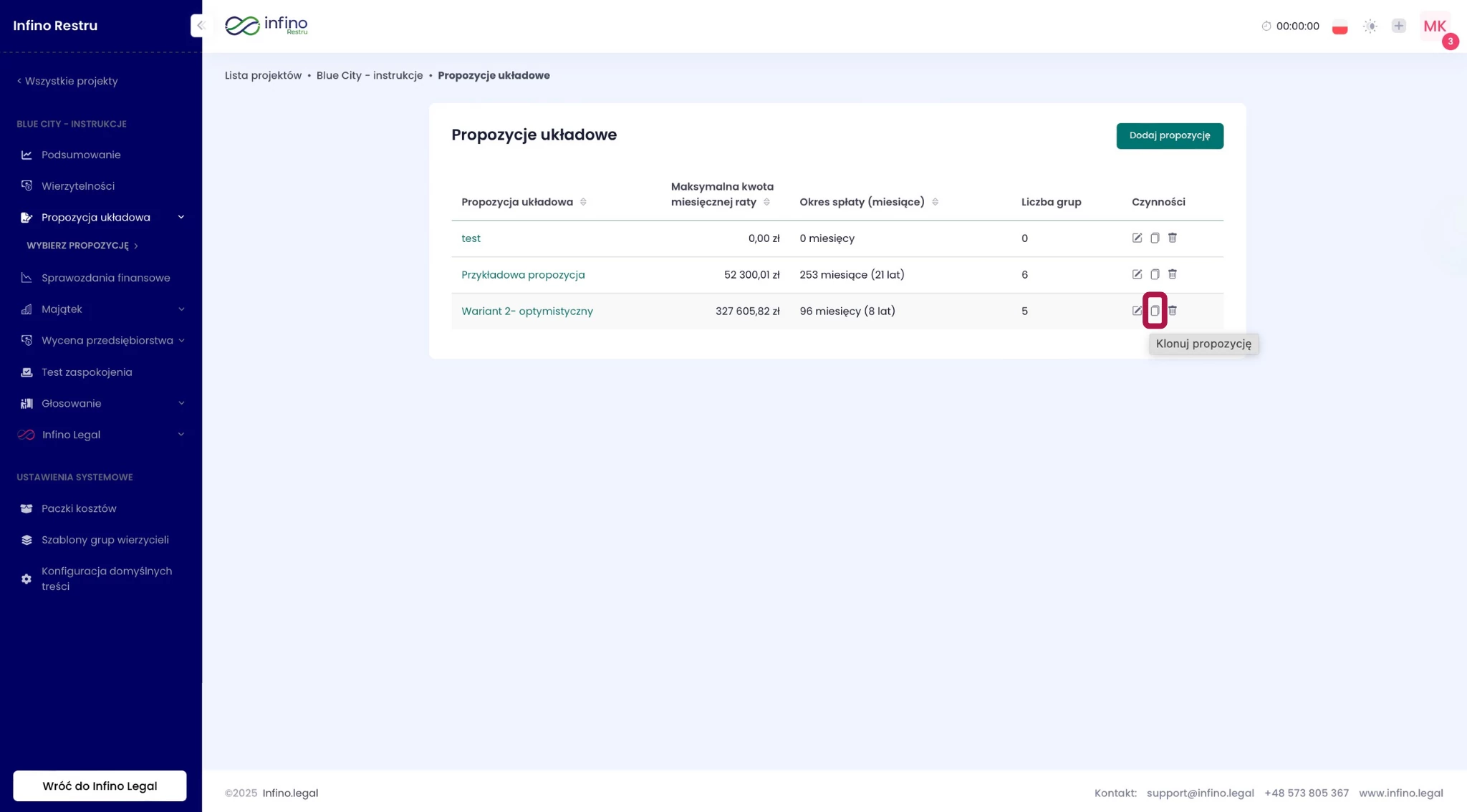
Task: Click the Infino Restru logo
Action: click(x=265, y=25)
